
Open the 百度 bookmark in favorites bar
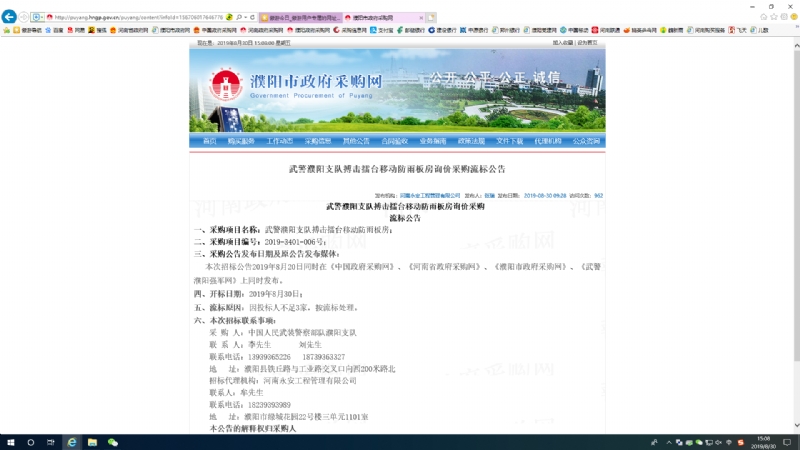(x=54, y=30)
